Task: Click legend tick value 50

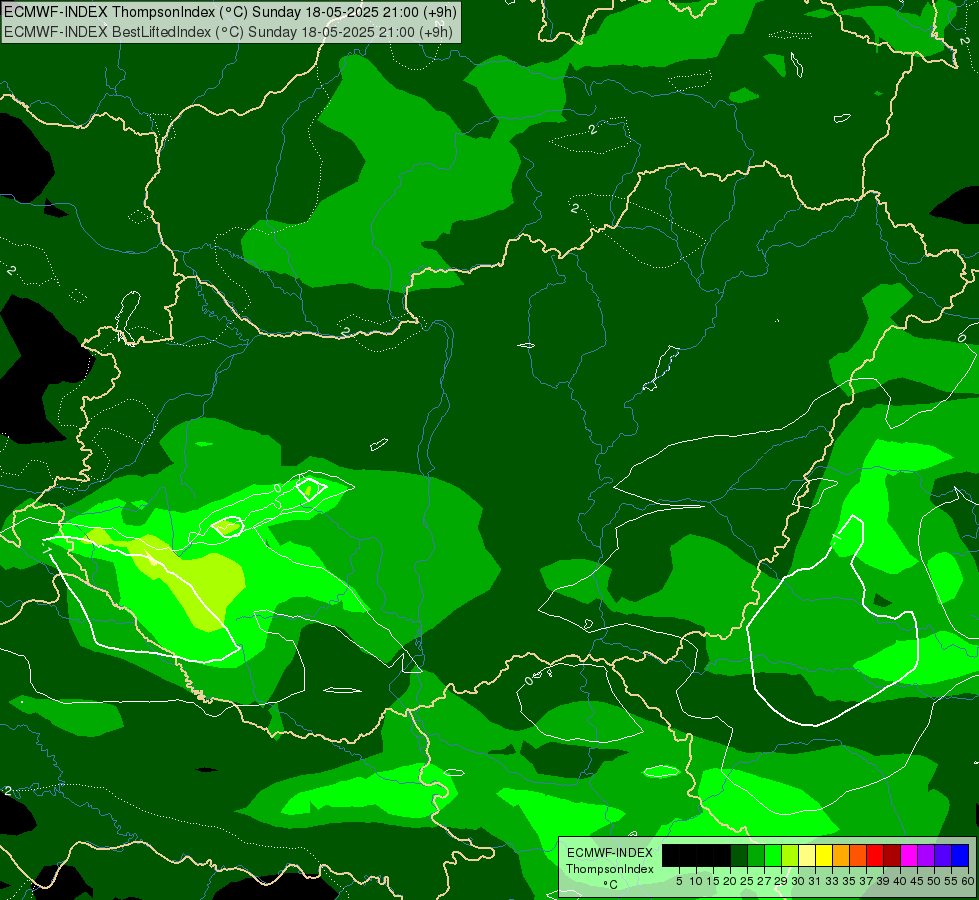Action: pyautogui.click(x=934, y=881)
